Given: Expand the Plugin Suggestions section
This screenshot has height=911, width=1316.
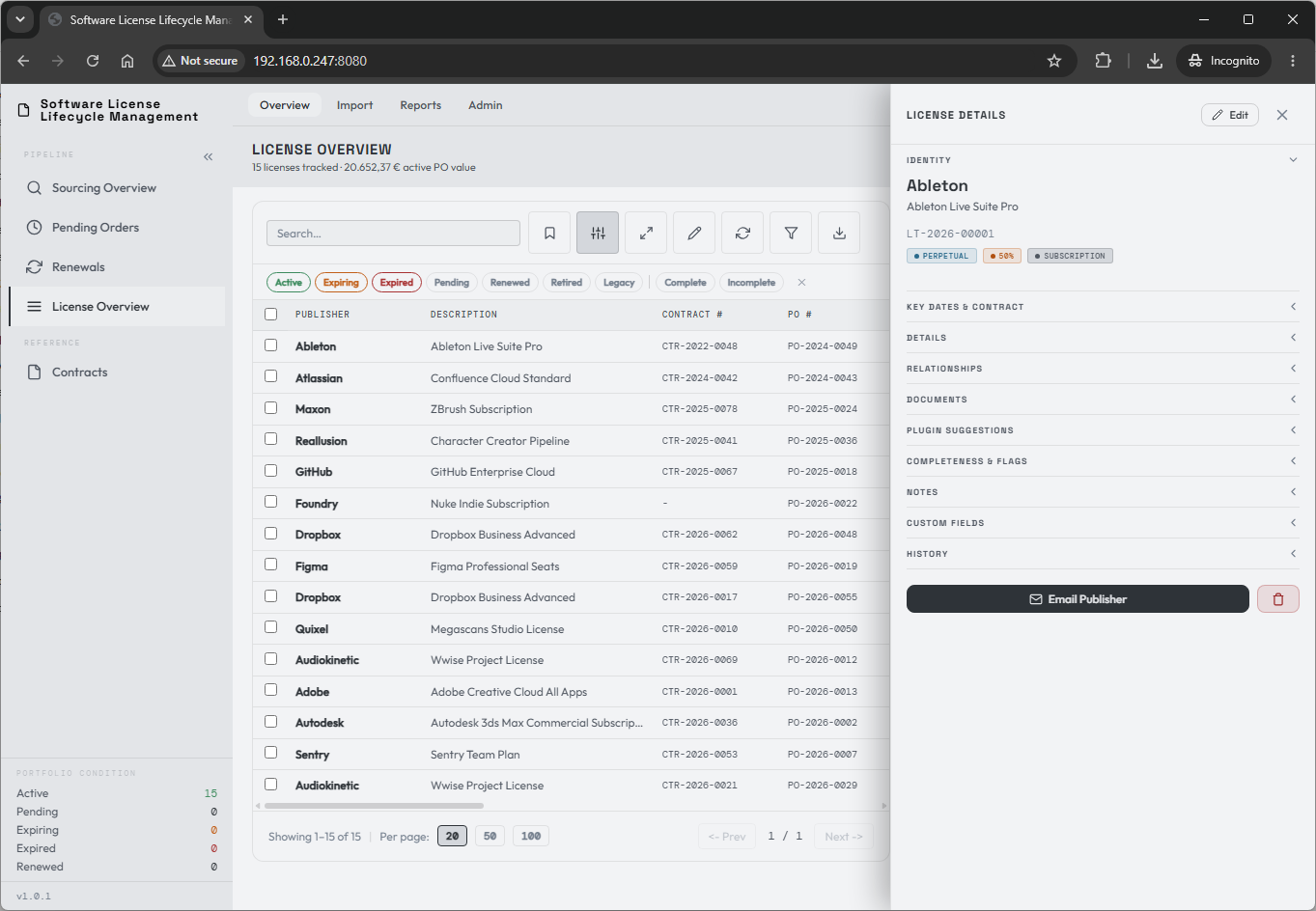Looking at the screenshot, I should pos(1103,430).
